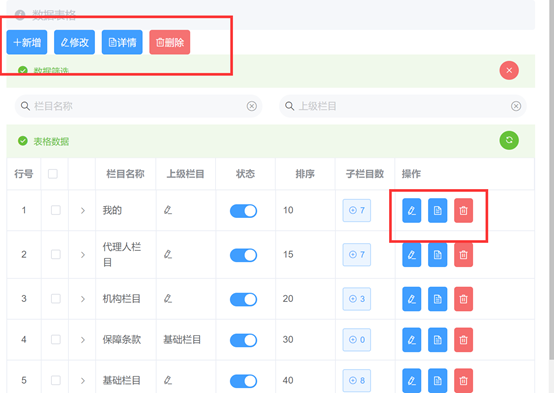Open sub-column count 8 for row 5
The width and height of the screenshot is (554, 393).
click(356, 380)
